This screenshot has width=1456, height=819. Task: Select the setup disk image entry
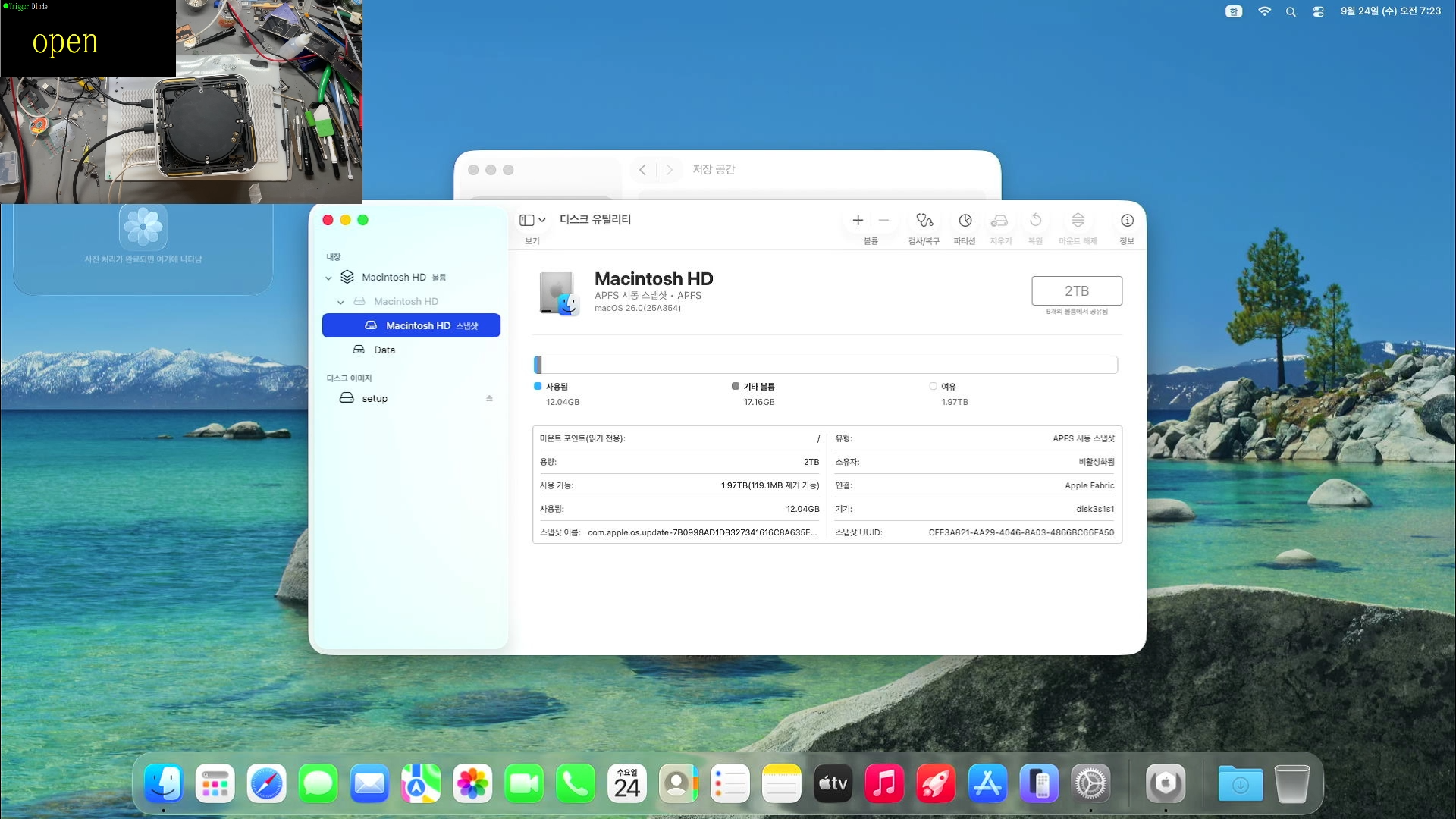click(375, 398)
